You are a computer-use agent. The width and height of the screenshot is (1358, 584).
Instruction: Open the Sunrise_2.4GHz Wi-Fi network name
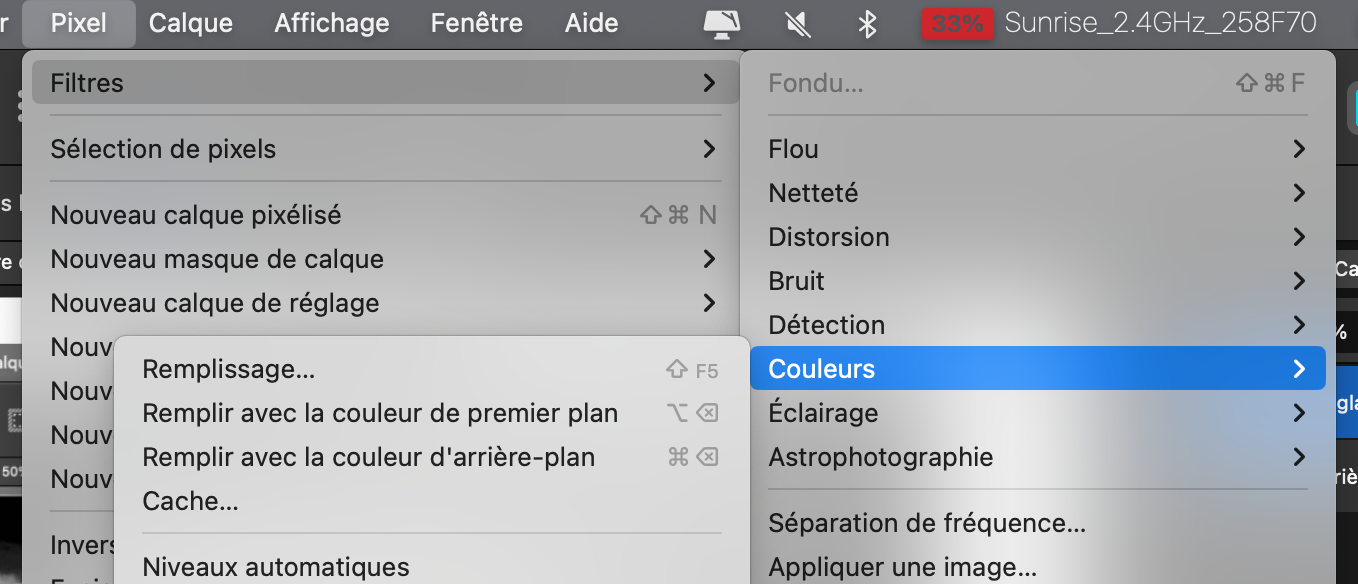(1160, 23)
